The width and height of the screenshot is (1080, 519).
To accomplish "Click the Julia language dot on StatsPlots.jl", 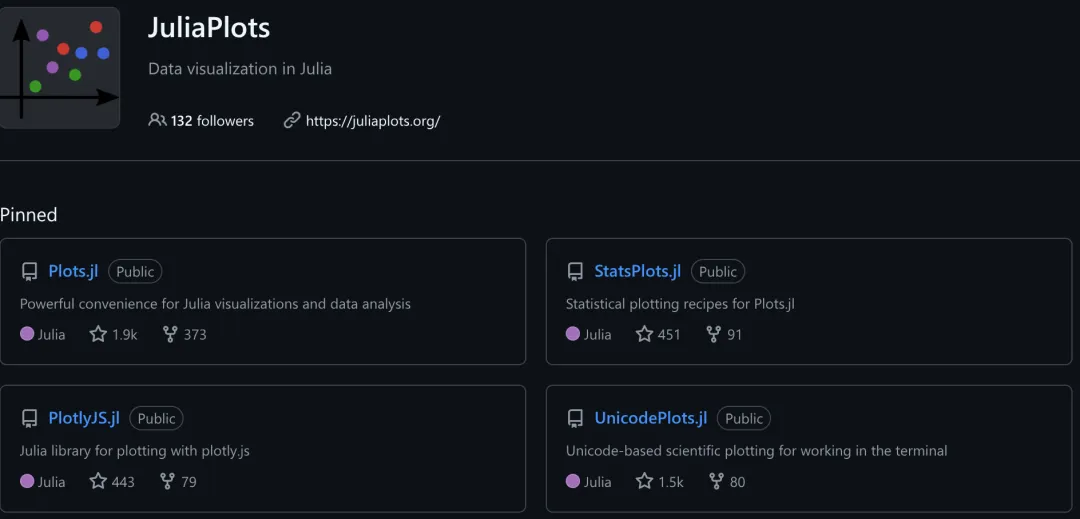I will [573, 334].
